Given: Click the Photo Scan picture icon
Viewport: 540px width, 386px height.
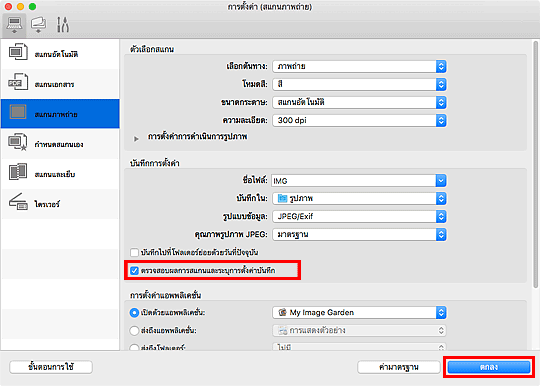Looking at the screenshot, I should click(18, 112).
